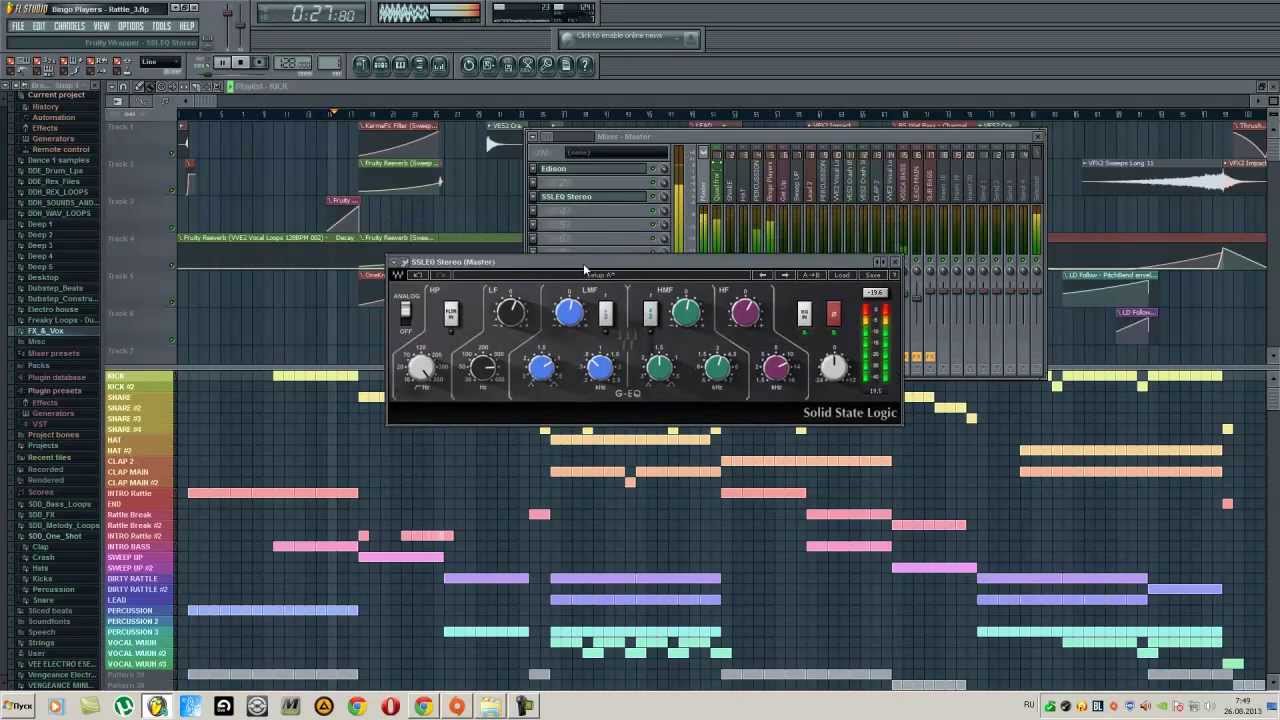This screenshot has height=720, width=1280.
Task: Select the Edison effect slot in mixer
Action: [593, 169]
